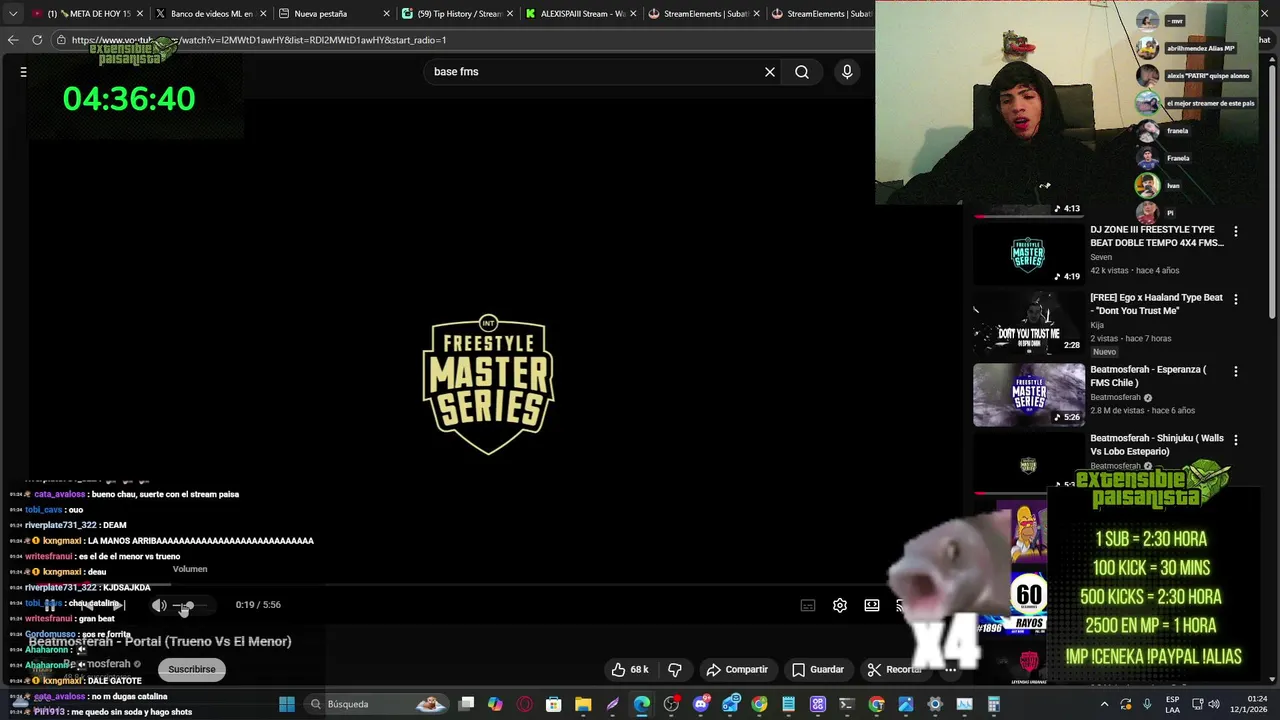Open more actions ellipsis beside Recortar

click(x=951, y=669)
